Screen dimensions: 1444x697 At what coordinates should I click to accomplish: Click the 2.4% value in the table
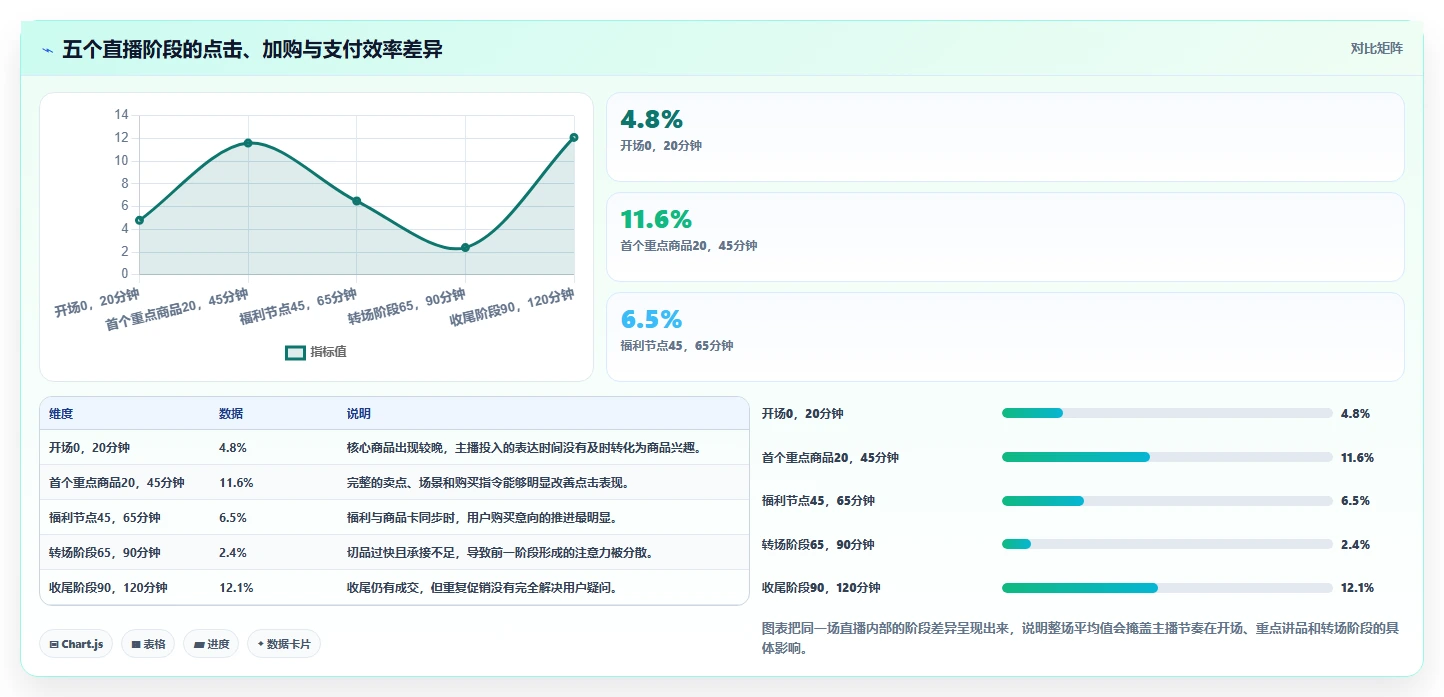pyautogui.click(x=233, y=553)
